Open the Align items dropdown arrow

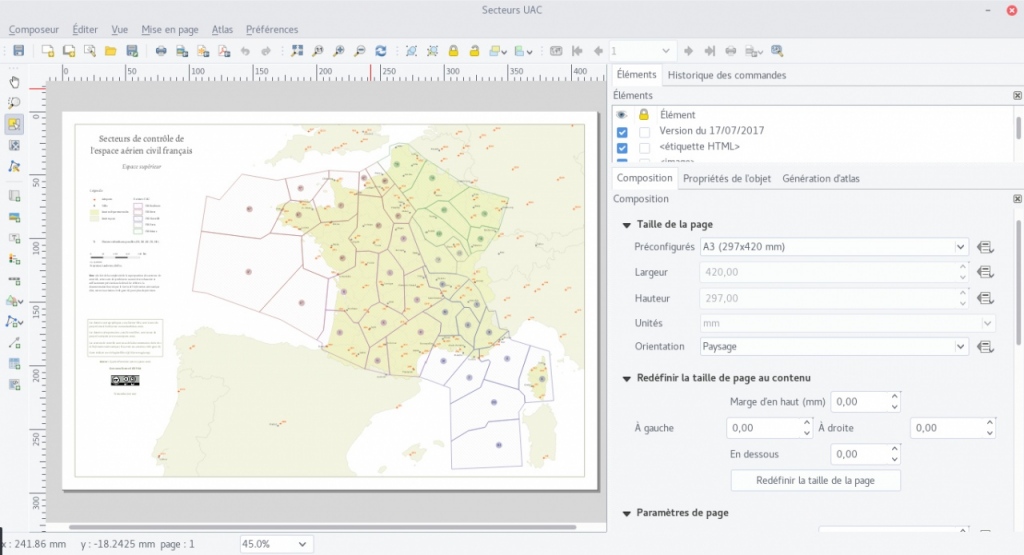(x=530, y=52)
